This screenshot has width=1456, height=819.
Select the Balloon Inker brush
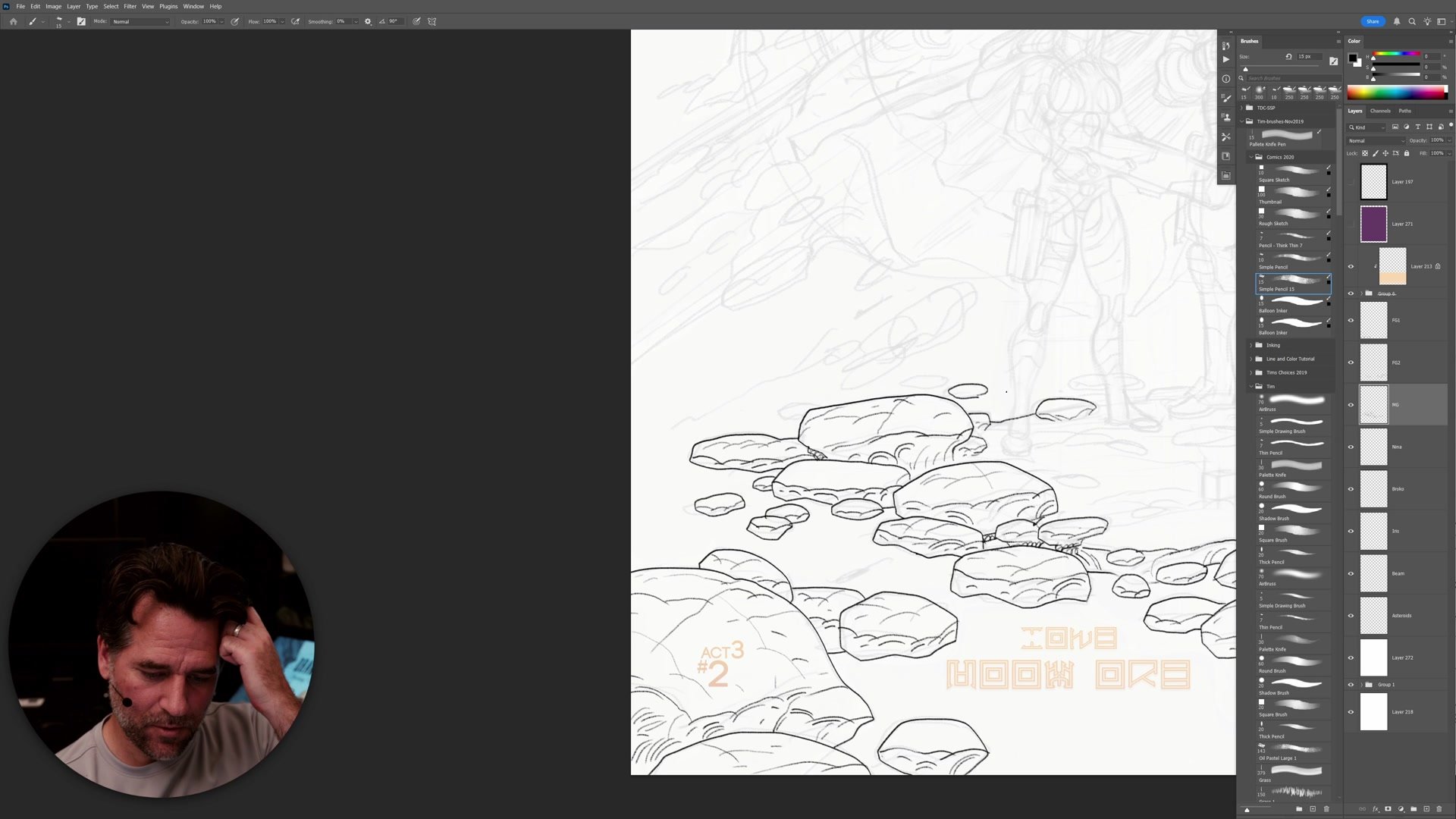click(1293, 303)
